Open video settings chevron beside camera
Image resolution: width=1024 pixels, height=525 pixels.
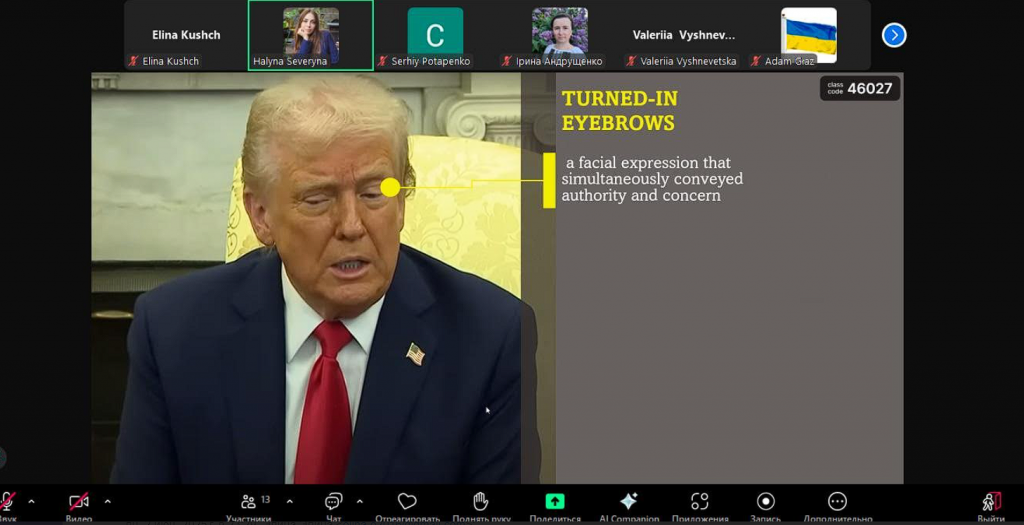(108, 501)
